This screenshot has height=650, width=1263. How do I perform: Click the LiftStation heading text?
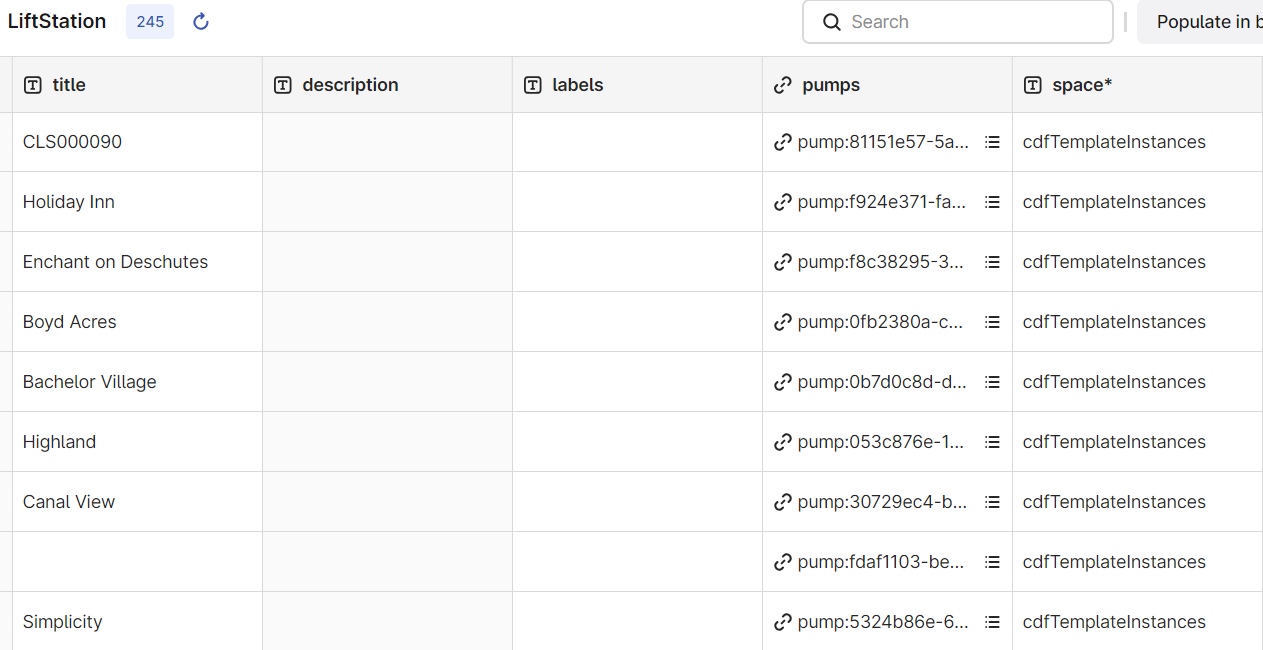click(x=57, y=21)
